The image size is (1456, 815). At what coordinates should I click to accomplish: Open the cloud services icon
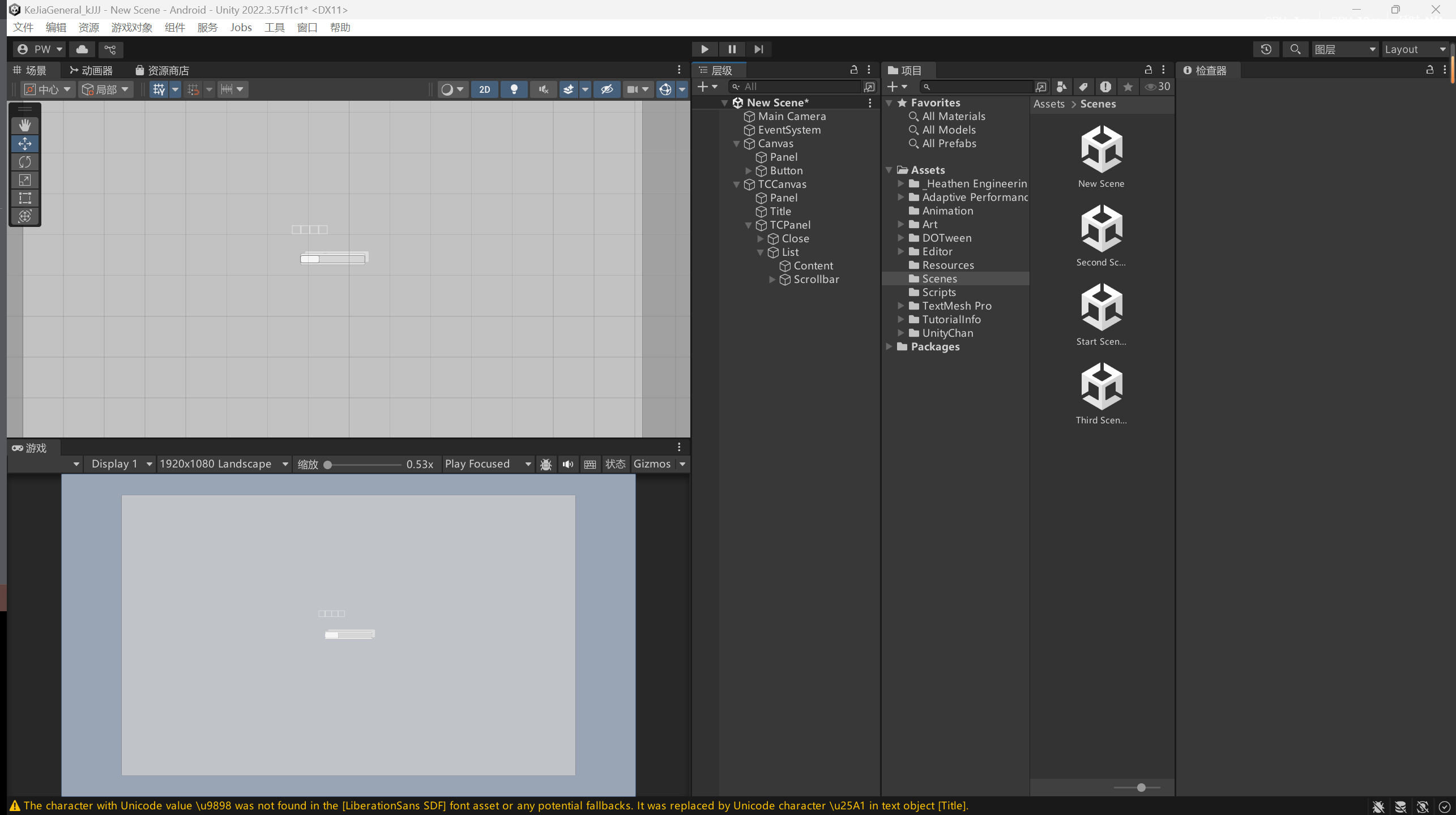(82, 49)
